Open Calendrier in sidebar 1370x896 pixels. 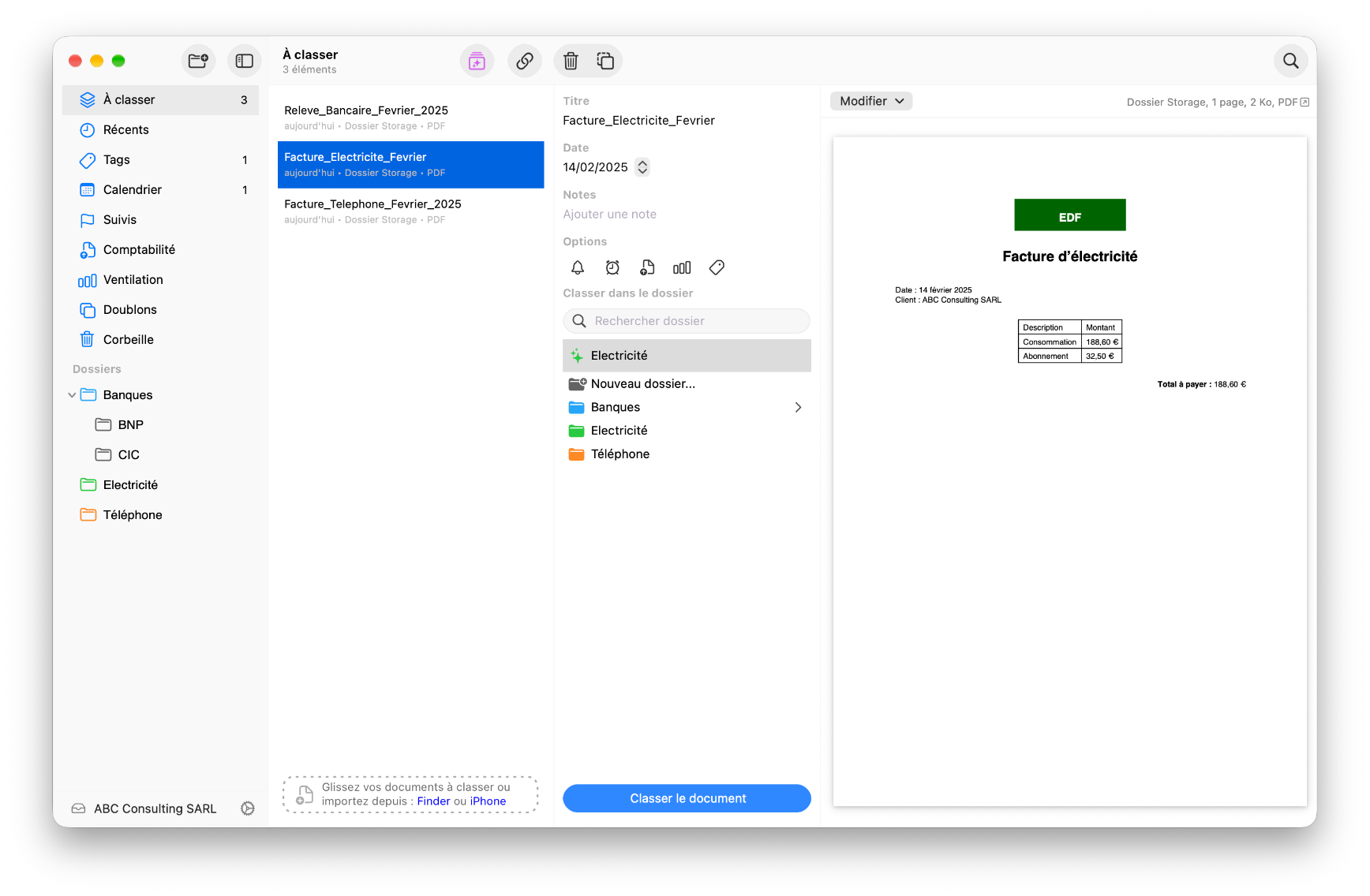tap(160, 190)
